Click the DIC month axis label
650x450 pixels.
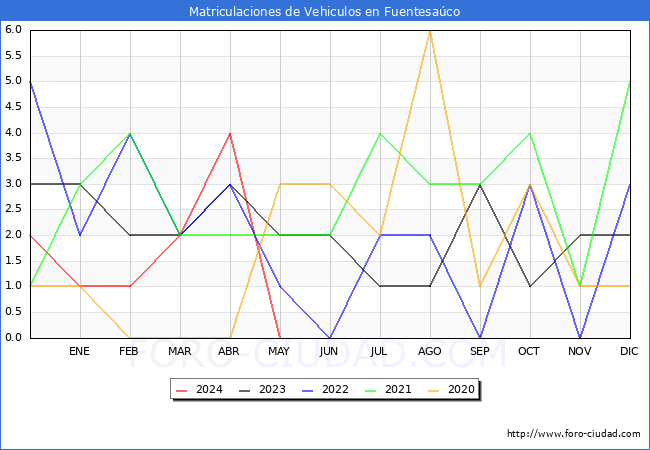629,351
